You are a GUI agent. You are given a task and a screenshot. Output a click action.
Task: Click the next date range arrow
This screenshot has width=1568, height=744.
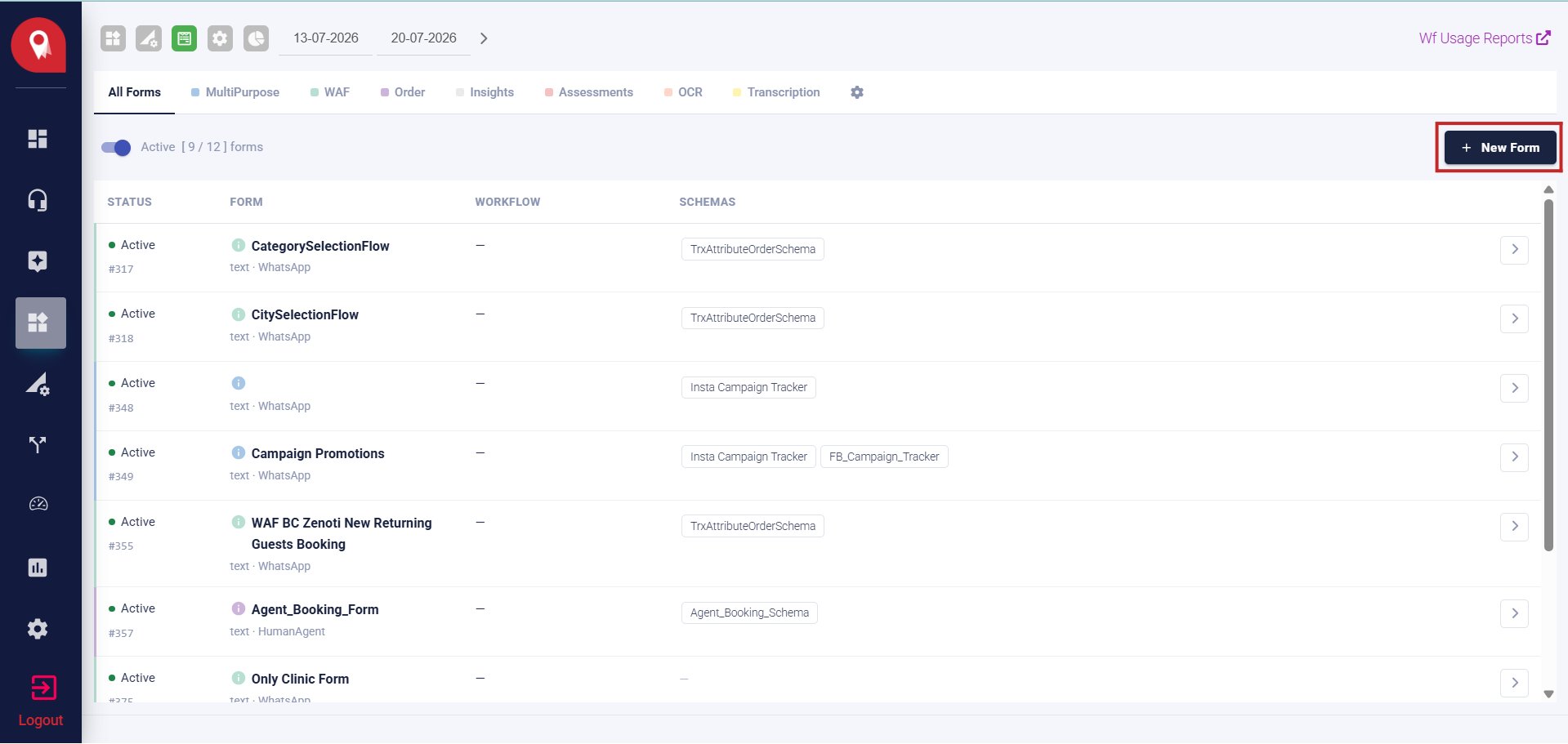coord(484,38)
